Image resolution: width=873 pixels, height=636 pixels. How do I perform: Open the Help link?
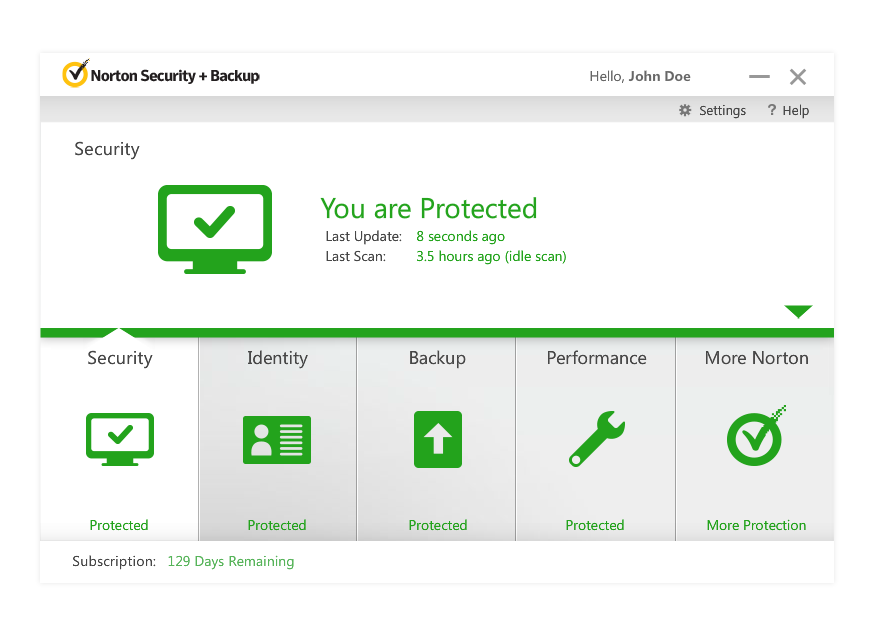click(788, 111)
